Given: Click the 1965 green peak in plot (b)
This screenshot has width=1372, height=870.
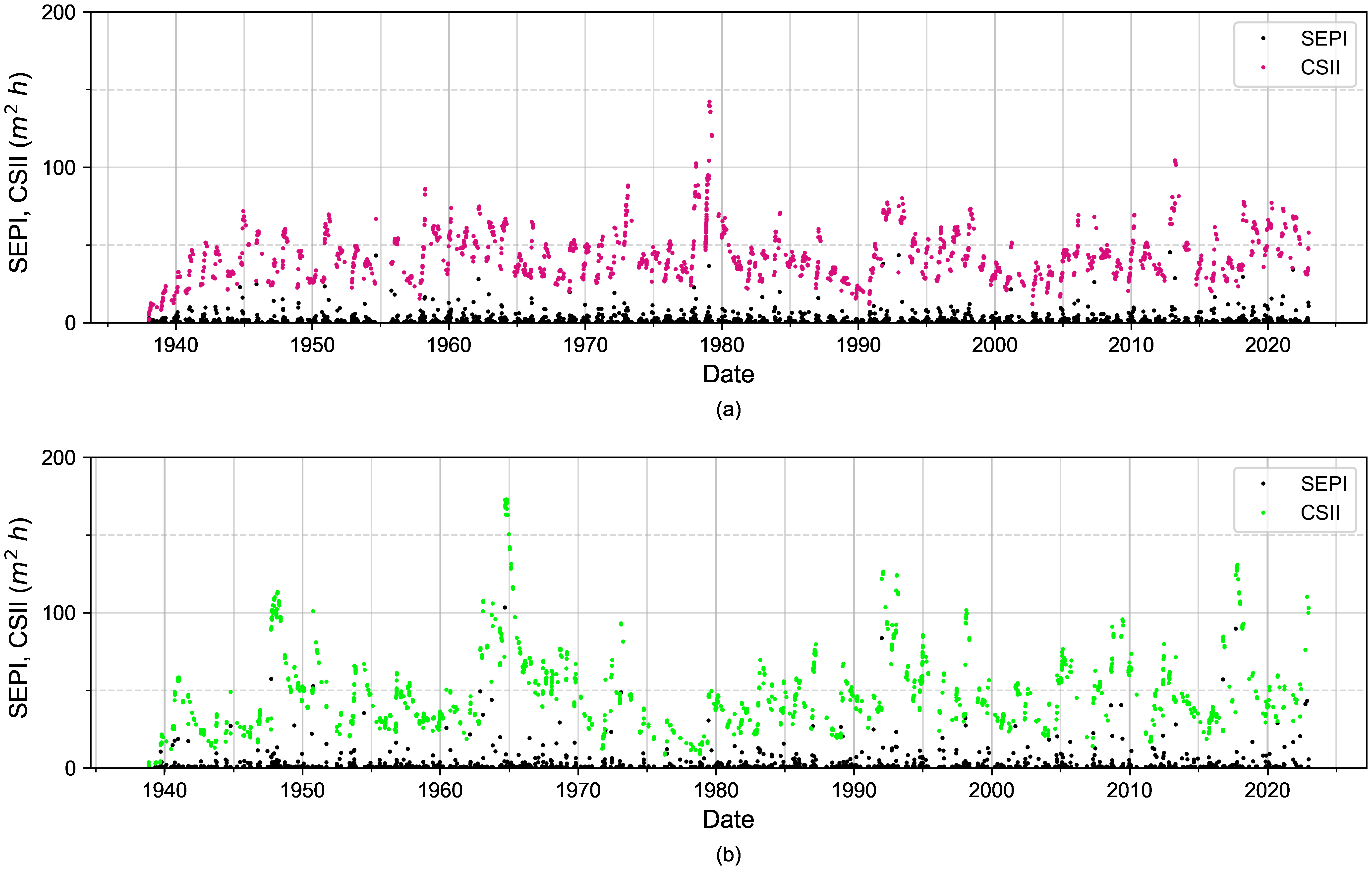Looking at the screenshot, I should [506, 501].
